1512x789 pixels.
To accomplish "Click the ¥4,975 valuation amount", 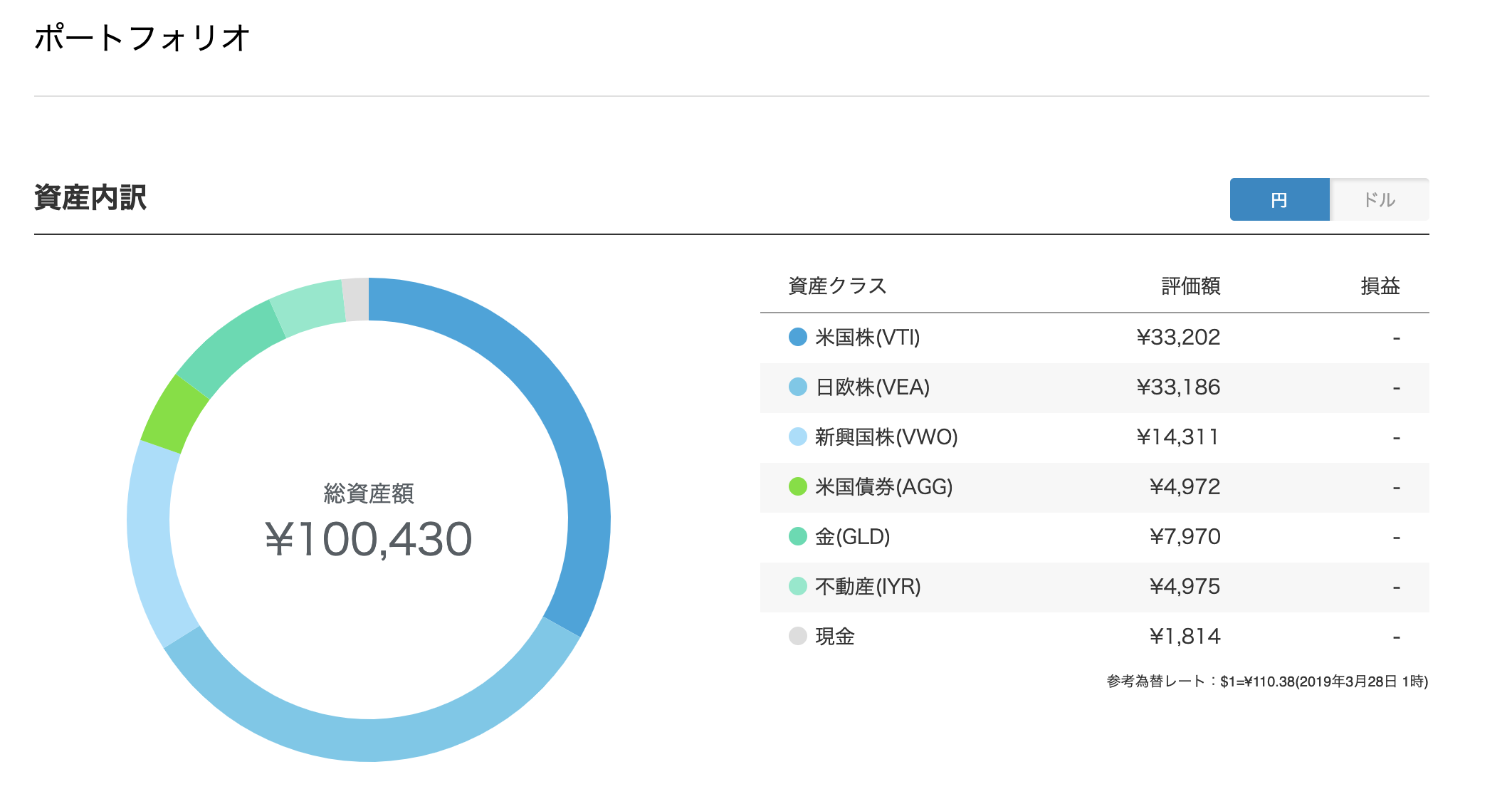I will 1185,586.
